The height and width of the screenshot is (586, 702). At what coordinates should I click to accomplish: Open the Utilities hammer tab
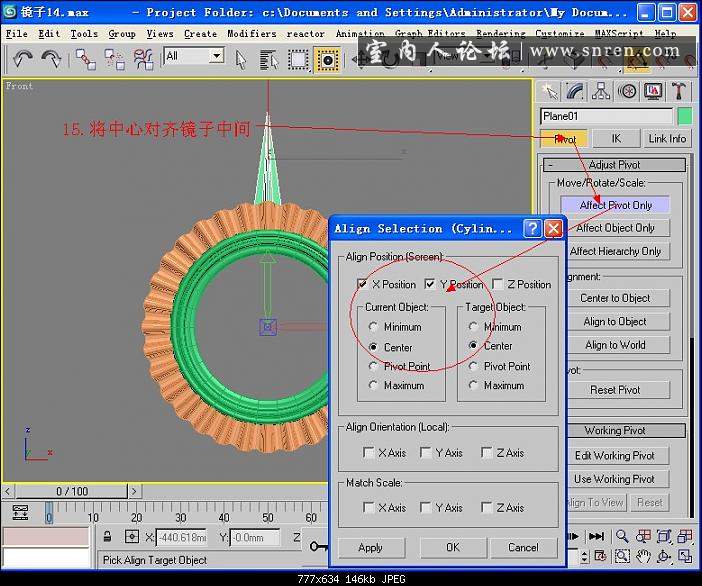(x=678, y=91)
